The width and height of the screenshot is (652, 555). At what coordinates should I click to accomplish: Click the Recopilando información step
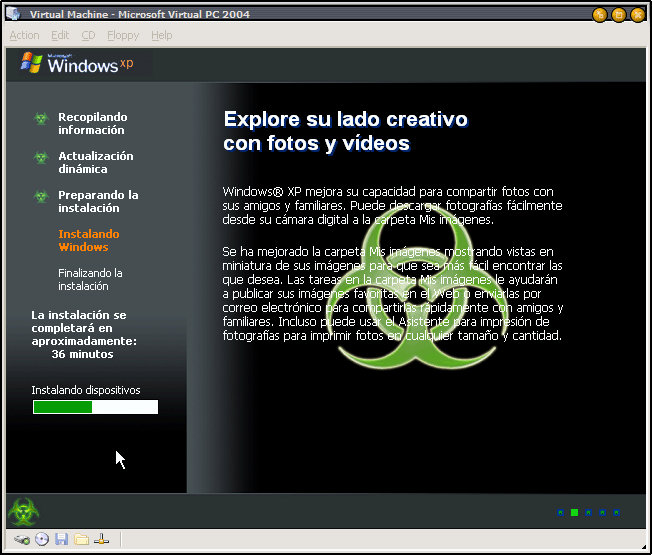93,123
